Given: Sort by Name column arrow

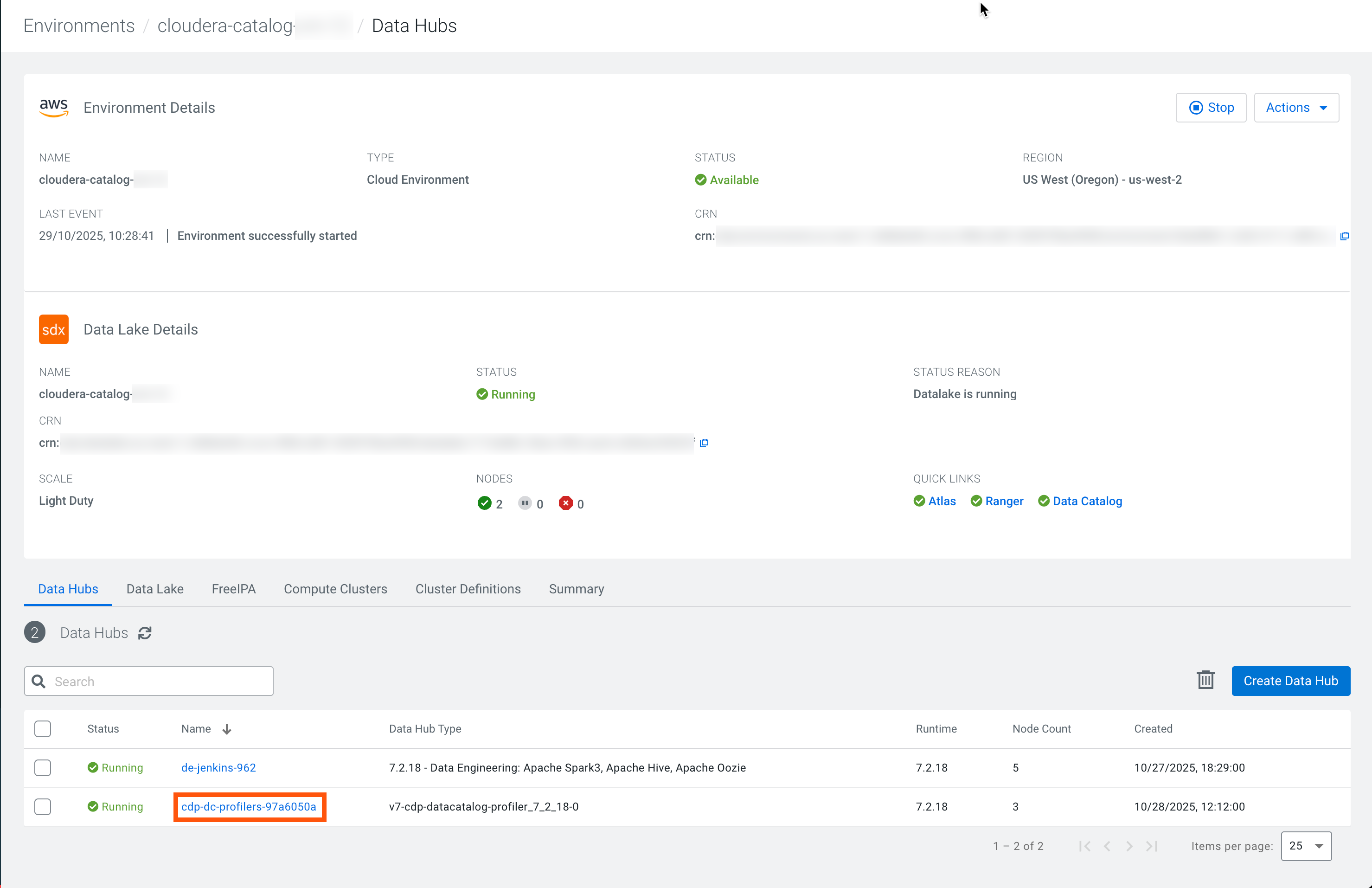Looking at the screenshot, I should coord(226,729).
